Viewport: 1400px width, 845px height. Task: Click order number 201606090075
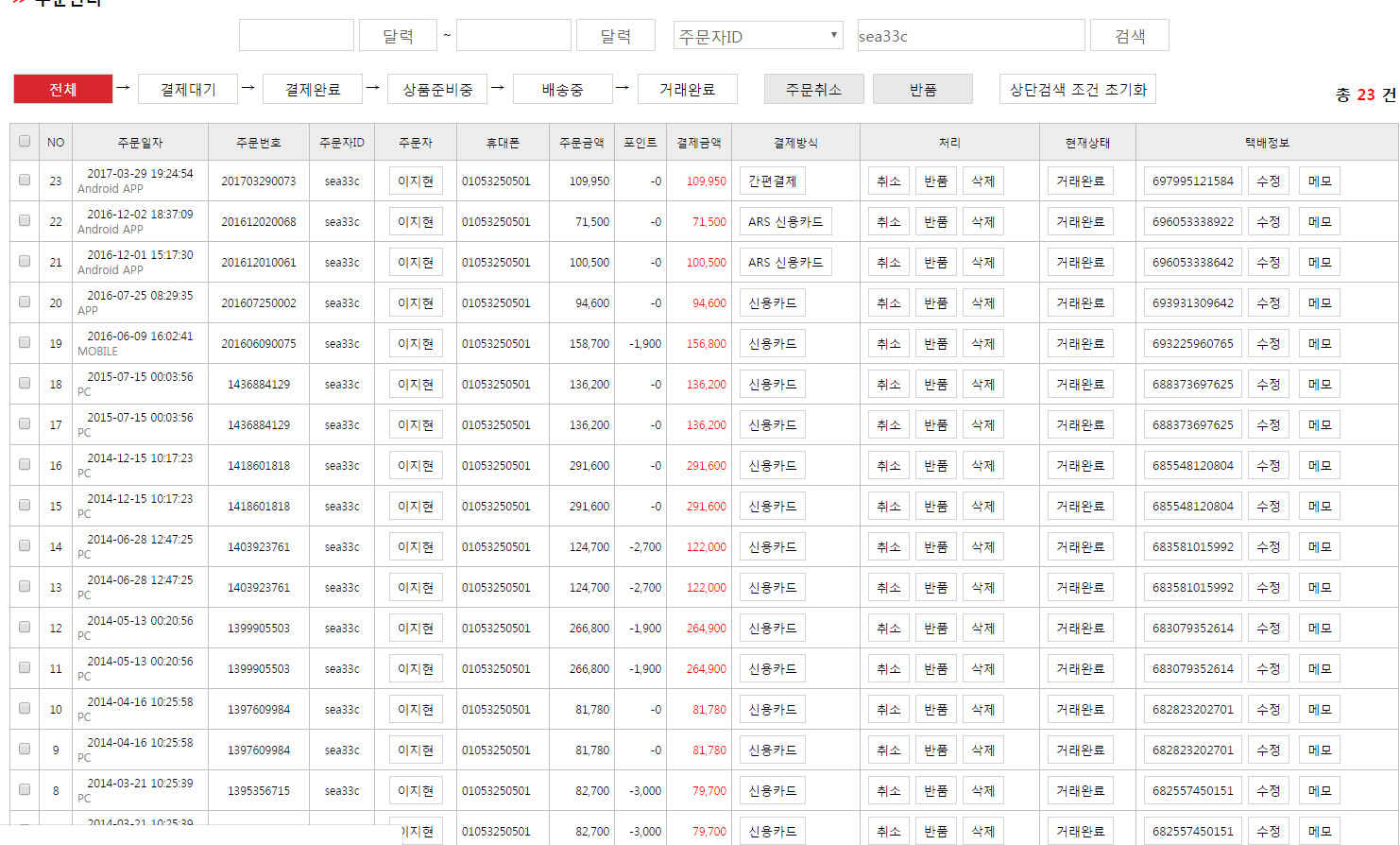point(259,343)
